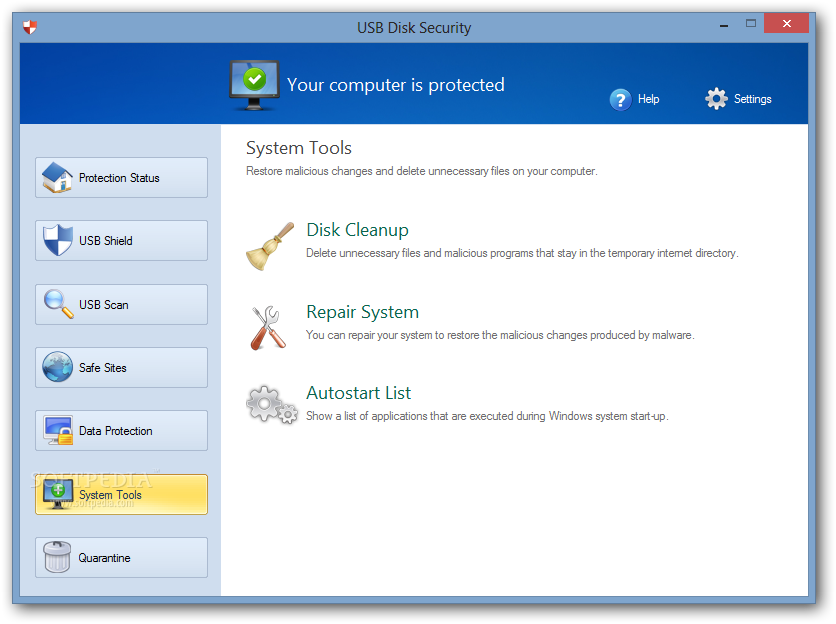836x624 pixels.
Task: Go to the USB Scan section
Action: click(x=122, y=304)
